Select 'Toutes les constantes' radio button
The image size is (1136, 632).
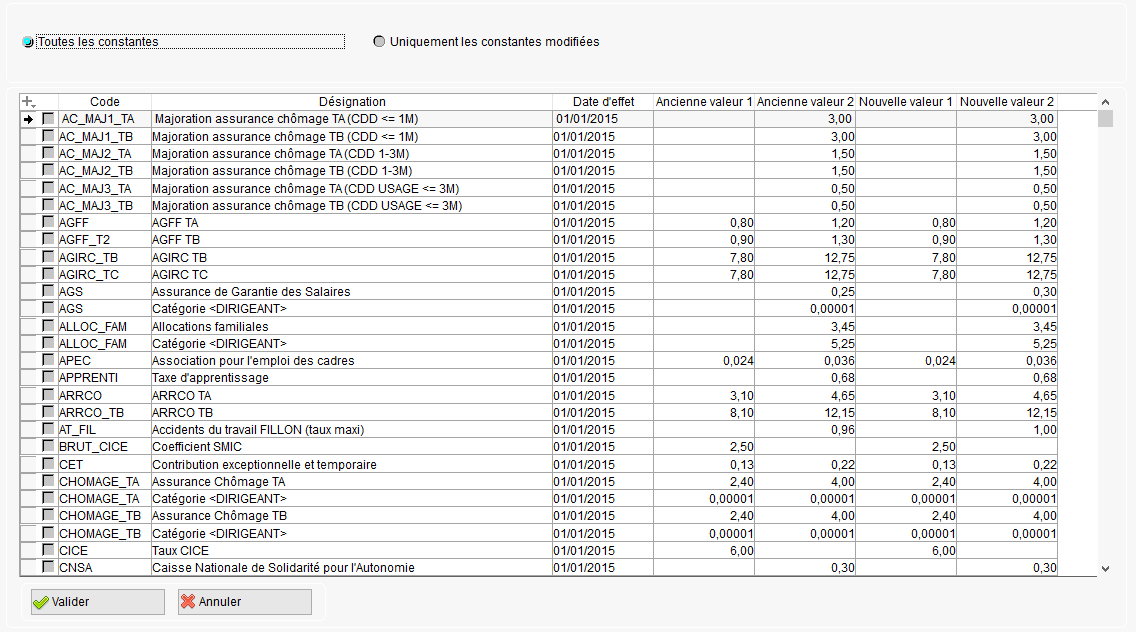click(x=28, y=42)
